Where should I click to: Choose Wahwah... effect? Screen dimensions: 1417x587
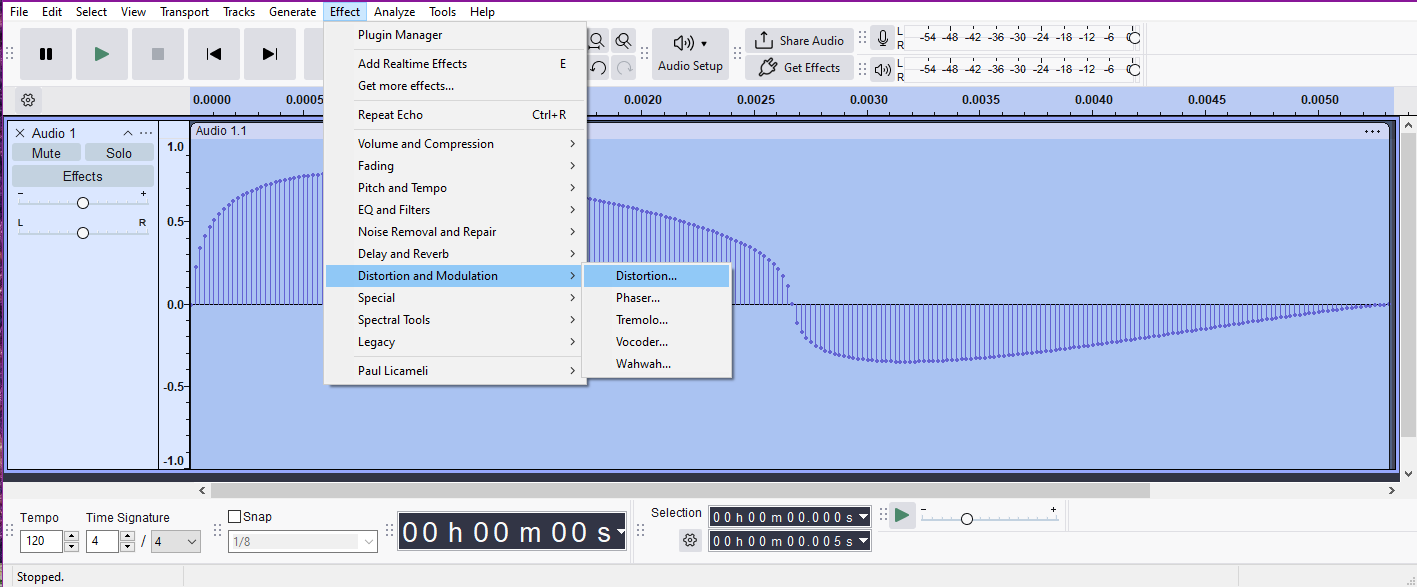pos(657,364)
